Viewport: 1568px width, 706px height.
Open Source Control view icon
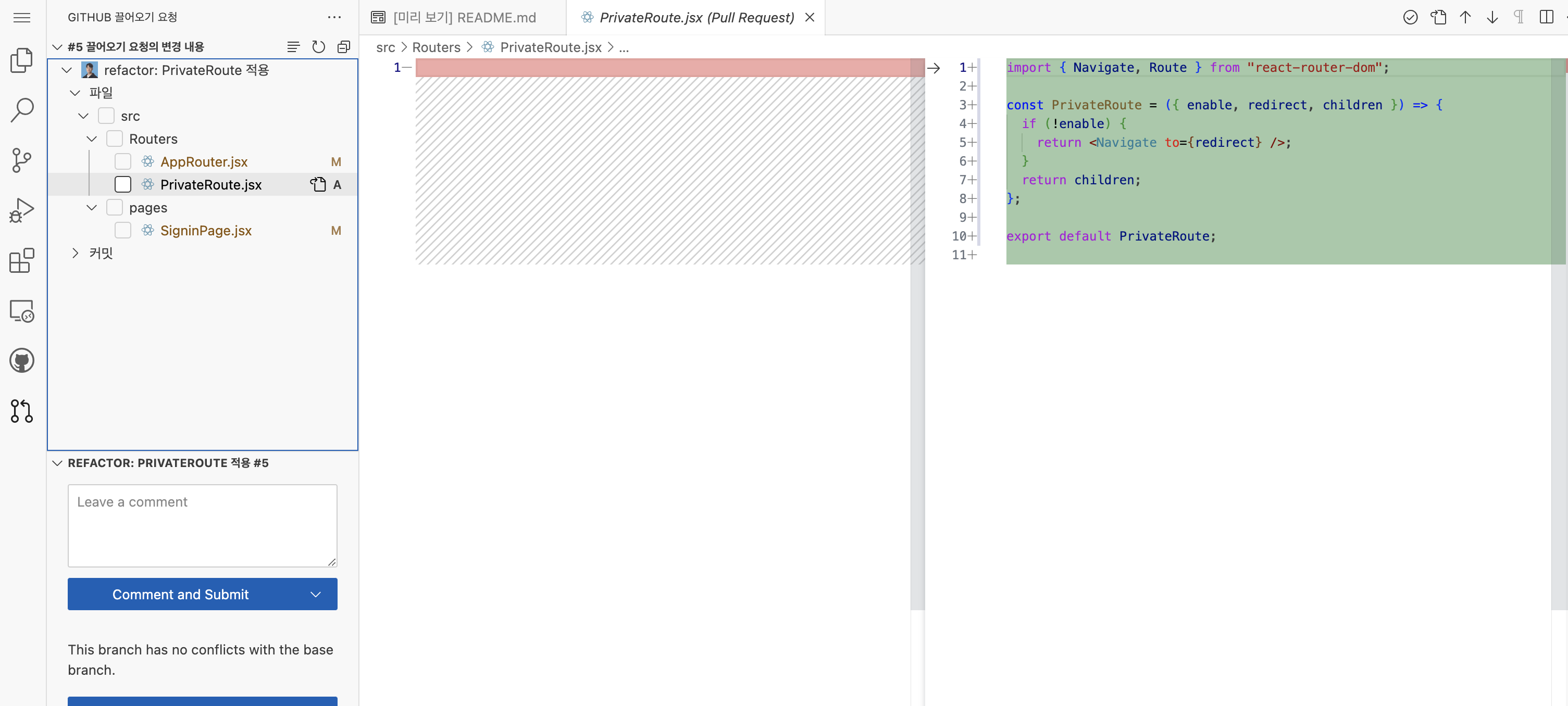(x=22, y=160)
